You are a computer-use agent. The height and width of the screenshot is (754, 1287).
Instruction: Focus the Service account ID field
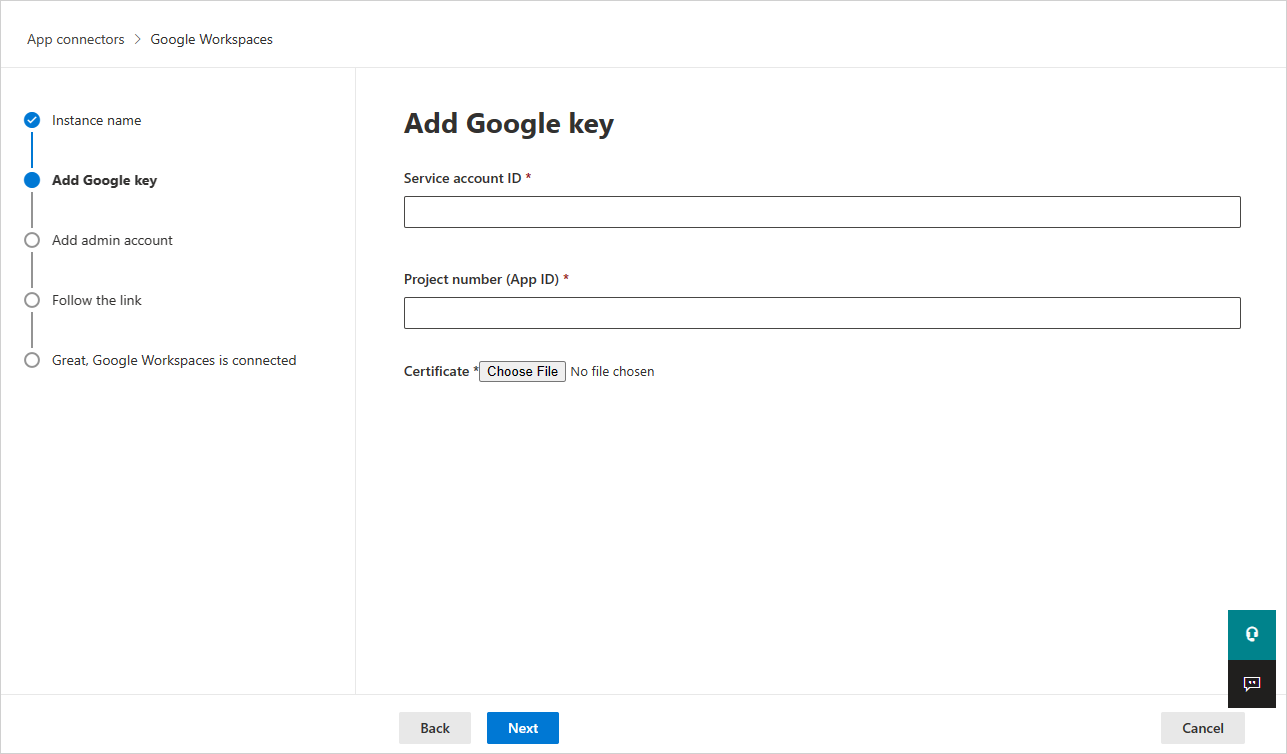click(821, 212)
